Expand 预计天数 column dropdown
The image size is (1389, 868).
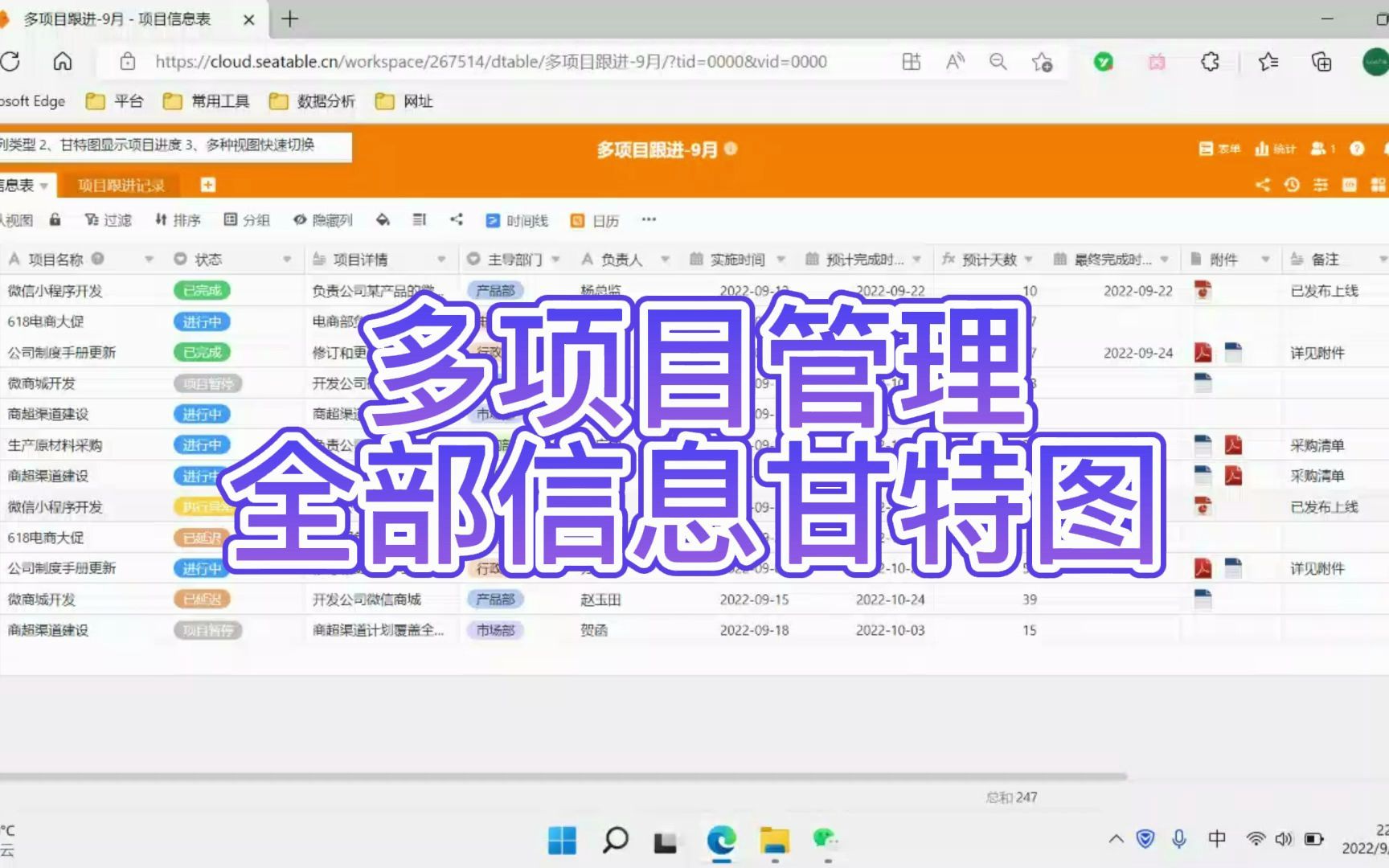tap(1028, 260)
